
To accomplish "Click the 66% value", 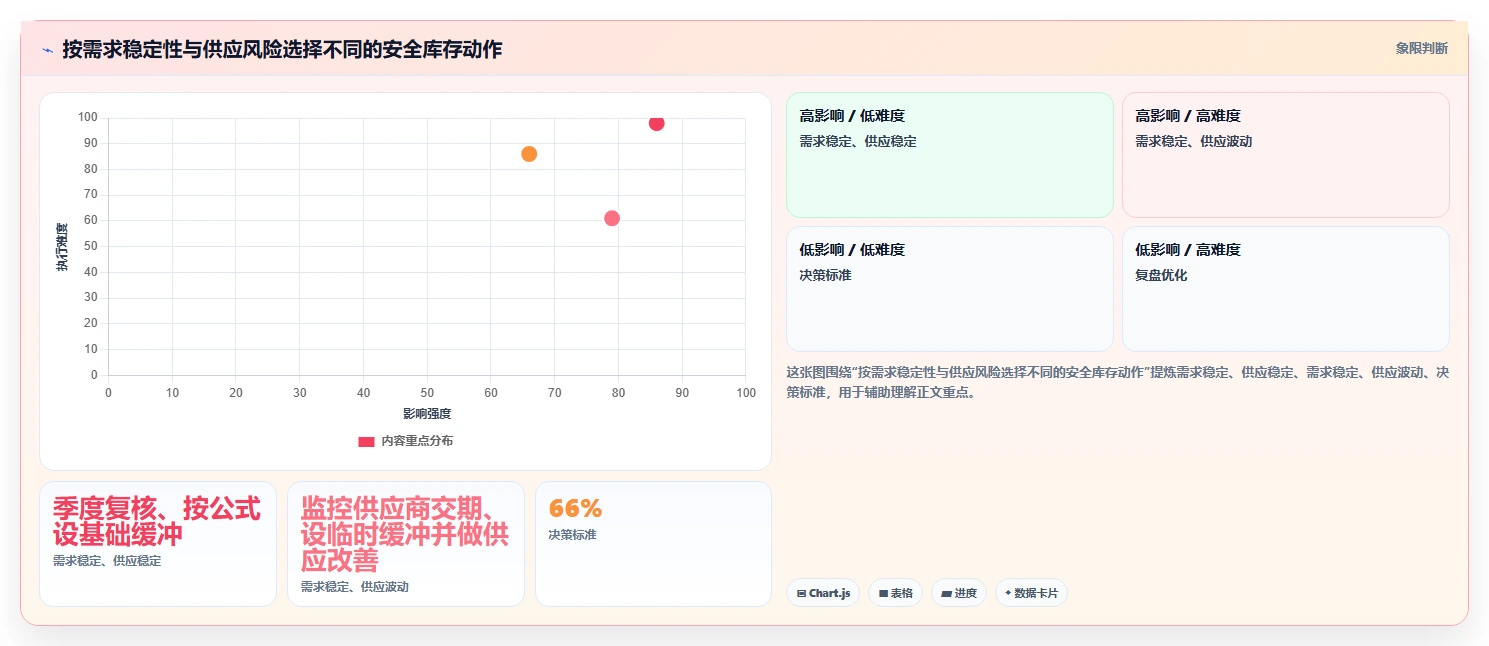I will [576, 508].
